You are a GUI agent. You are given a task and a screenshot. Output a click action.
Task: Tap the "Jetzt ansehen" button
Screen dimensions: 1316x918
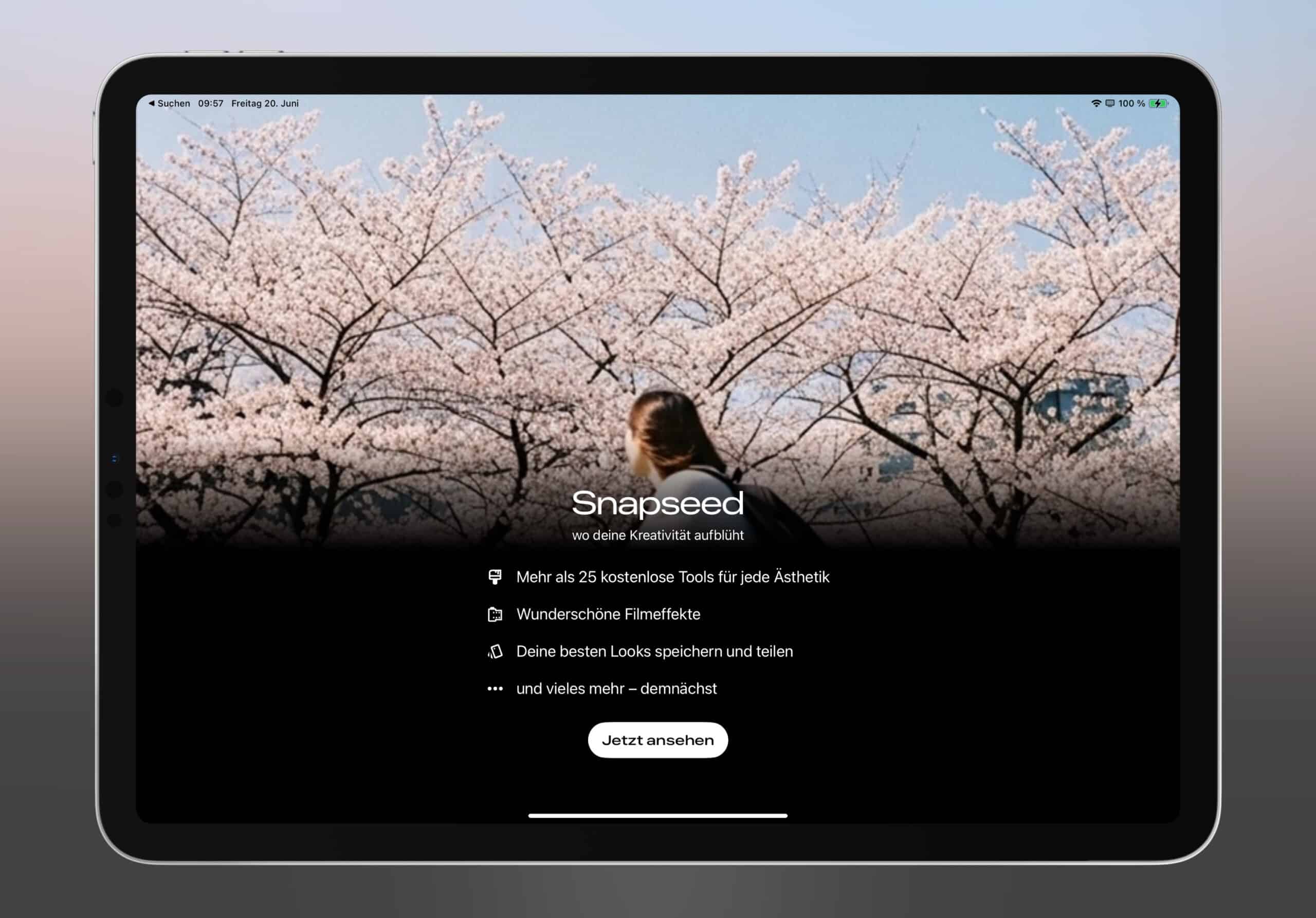point(657,740)
